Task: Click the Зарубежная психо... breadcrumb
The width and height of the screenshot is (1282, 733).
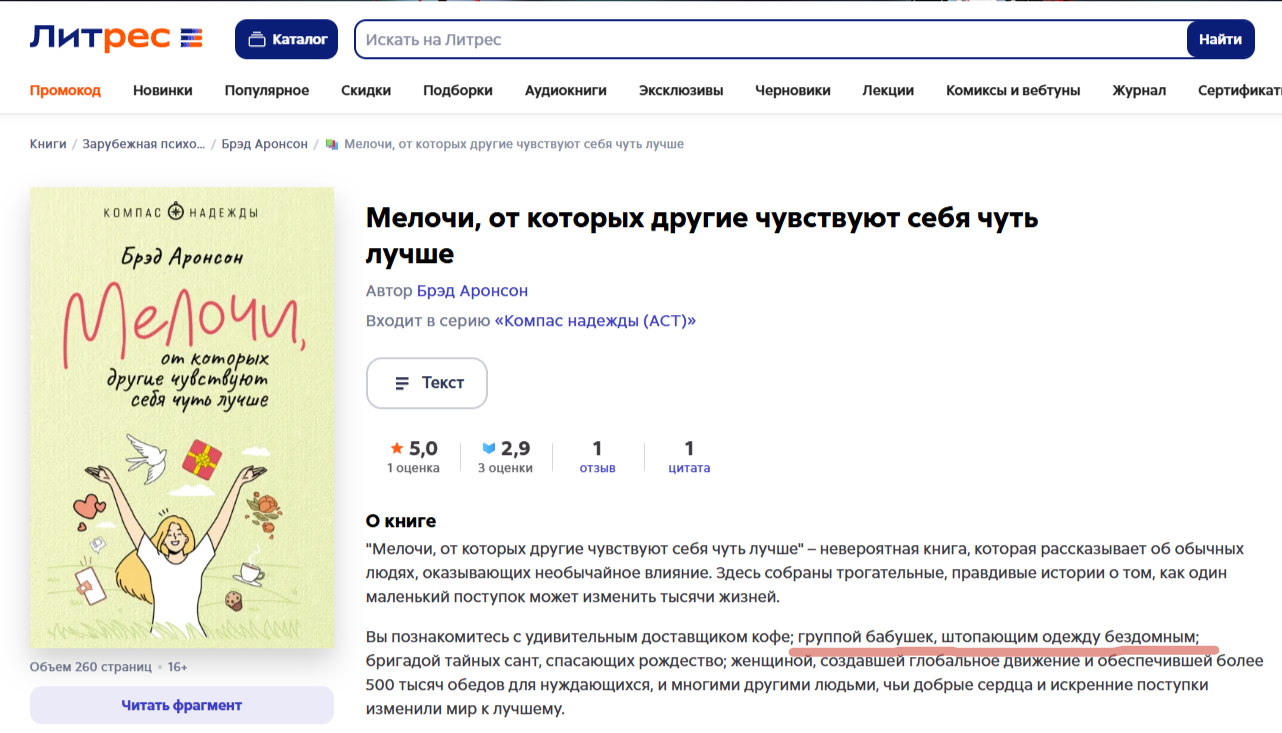Action: [144, 144]
